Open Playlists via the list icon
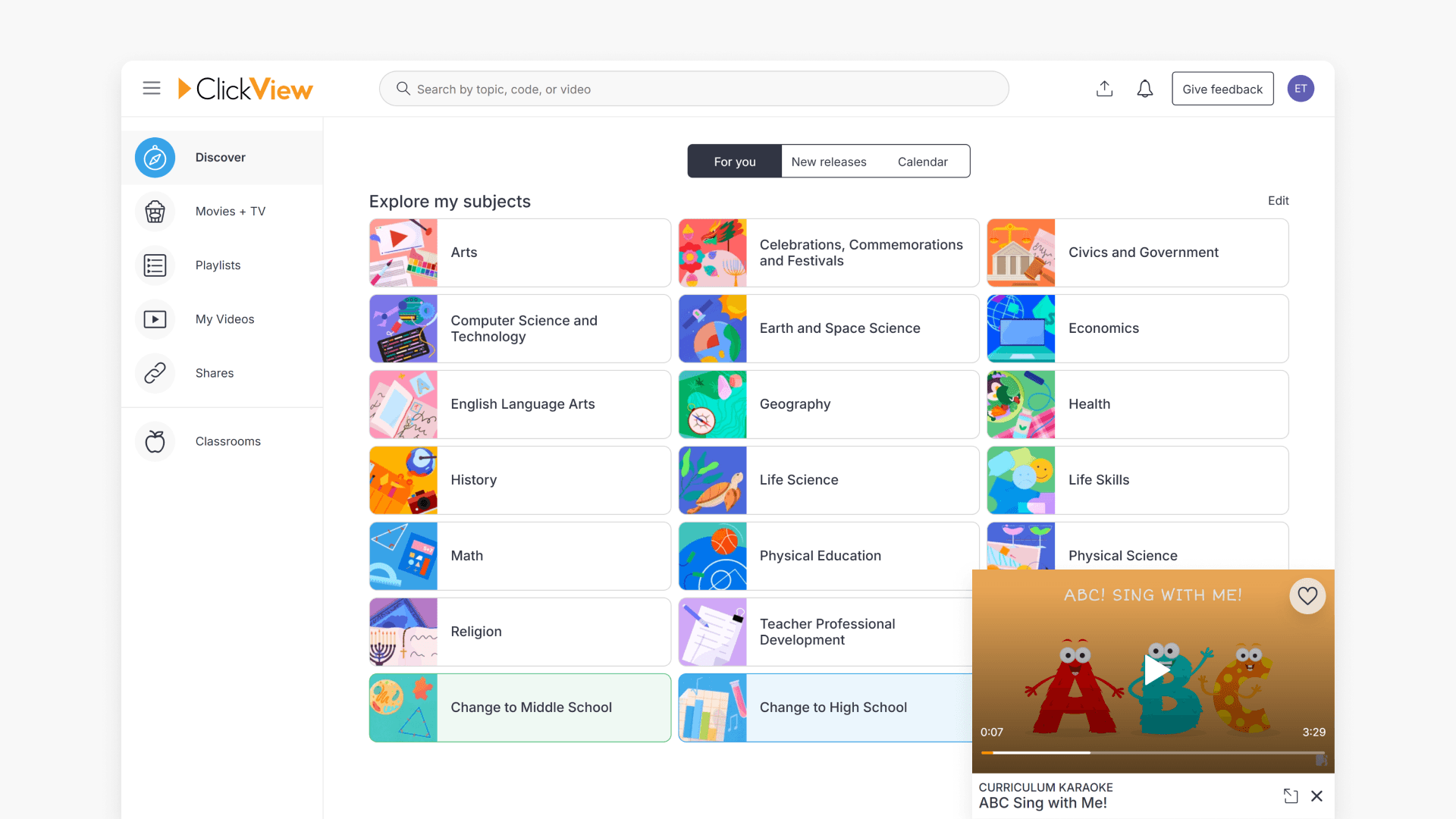Screen dimensions: 1456x819 click(155, 265)
